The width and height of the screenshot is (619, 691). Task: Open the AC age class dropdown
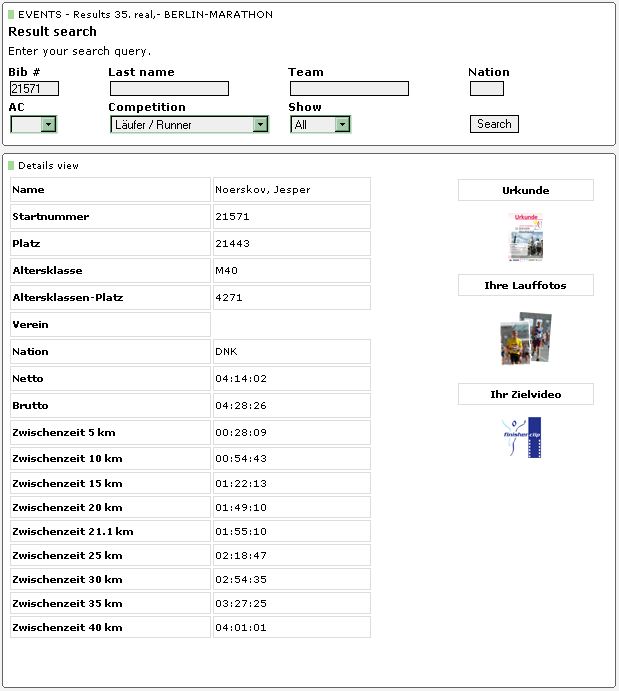[x=33, y=124]
